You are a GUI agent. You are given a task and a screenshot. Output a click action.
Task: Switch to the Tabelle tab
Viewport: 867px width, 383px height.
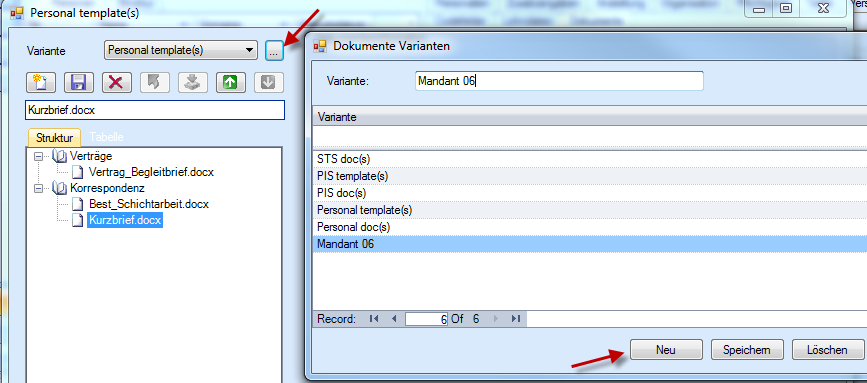coord(106,137)
